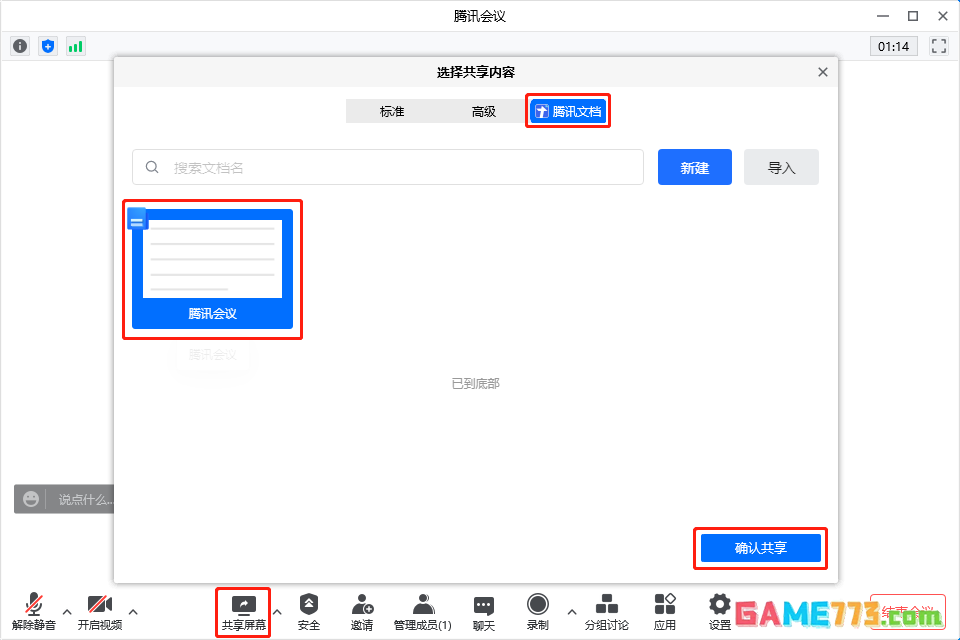Screen dimensions: 960x640
Task: Click the search documents input field
Action: pos(400,168)
